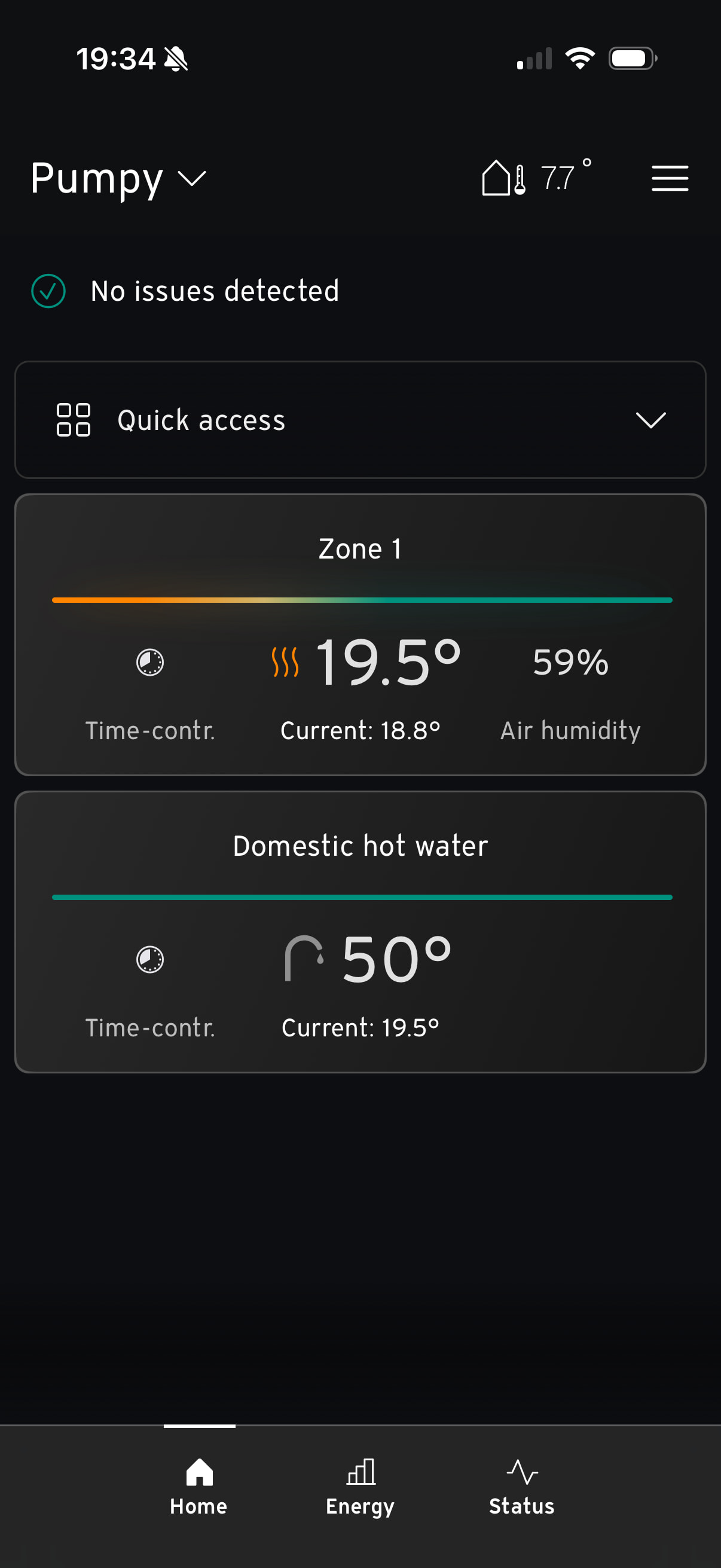Tap the No issues detected message
This screenshot has width=721, height=1568.
[215, 291]
